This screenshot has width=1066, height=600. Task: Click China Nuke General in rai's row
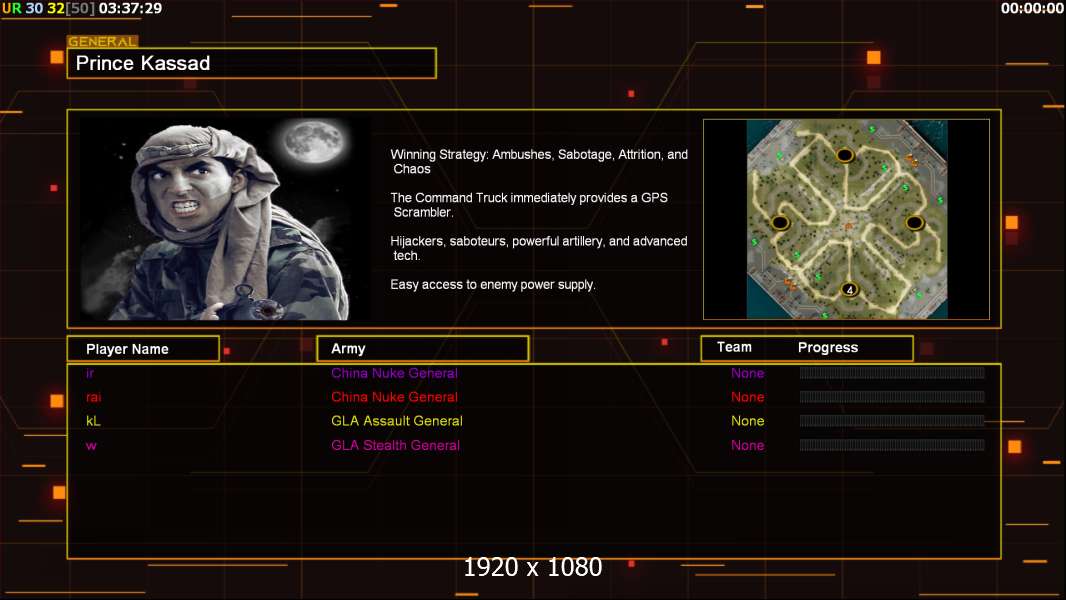[x=394, y=397]
